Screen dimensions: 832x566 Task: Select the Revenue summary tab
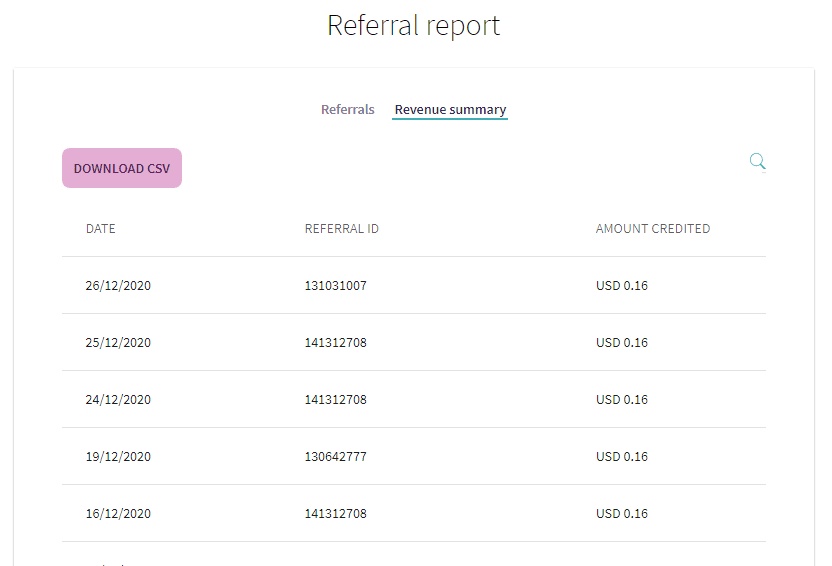(450, 110)
